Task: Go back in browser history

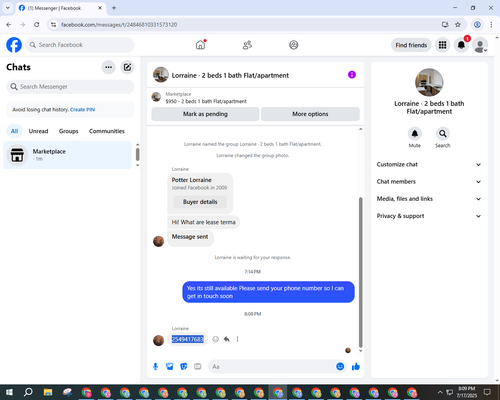Action: click(x=9, y=25)
